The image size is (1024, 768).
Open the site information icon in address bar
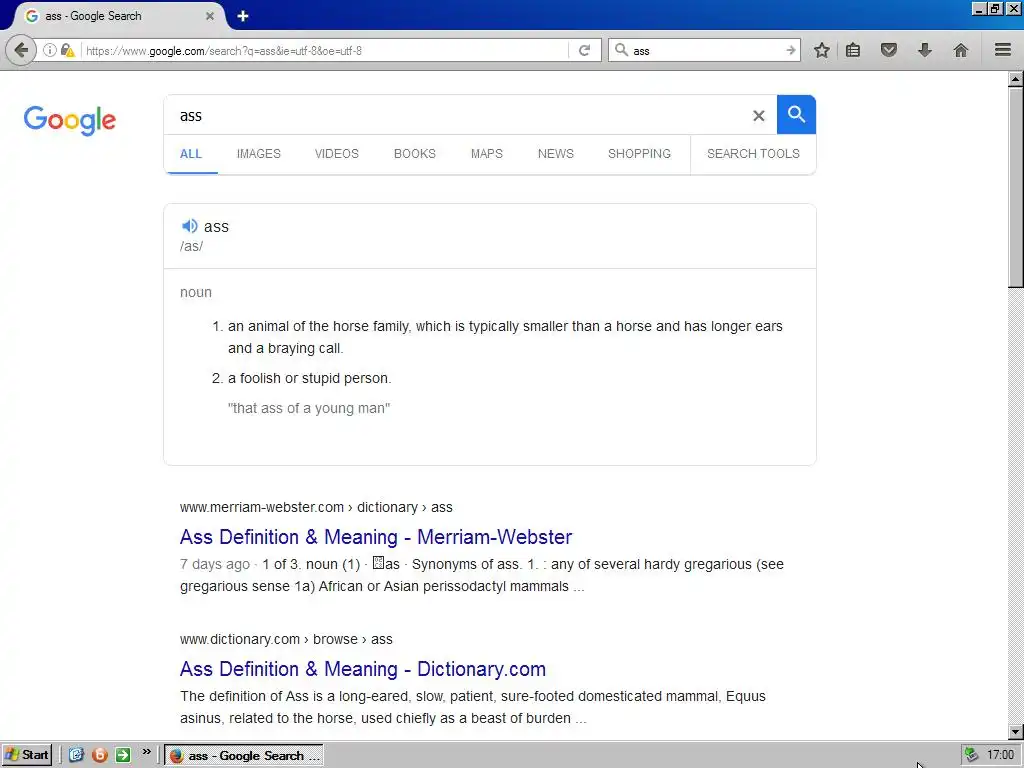tap(50, 50)
